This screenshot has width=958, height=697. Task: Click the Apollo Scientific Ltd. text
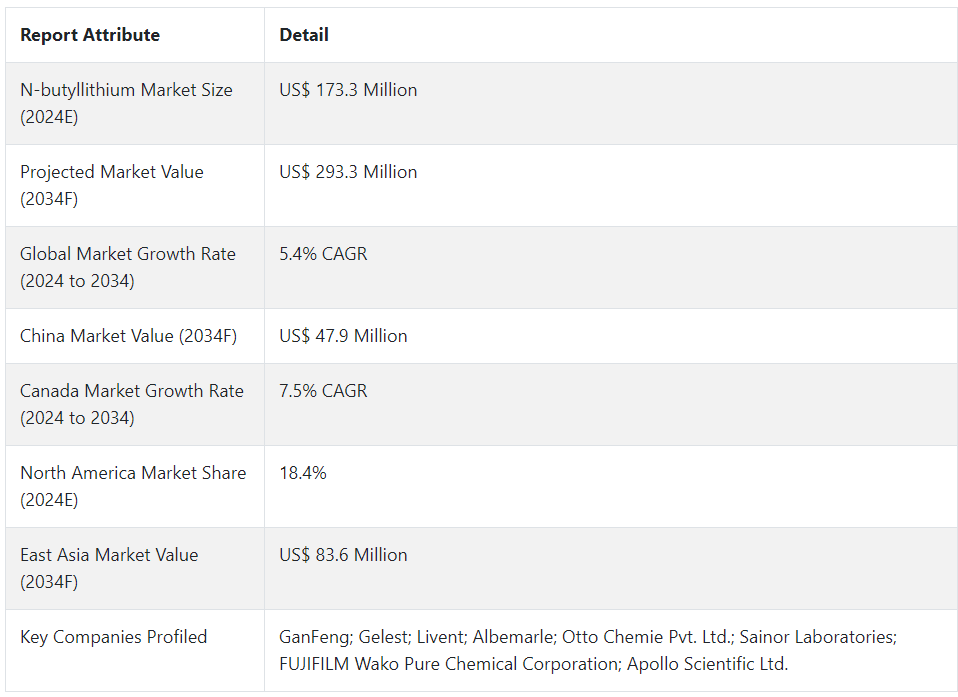[x=708, y=664]
